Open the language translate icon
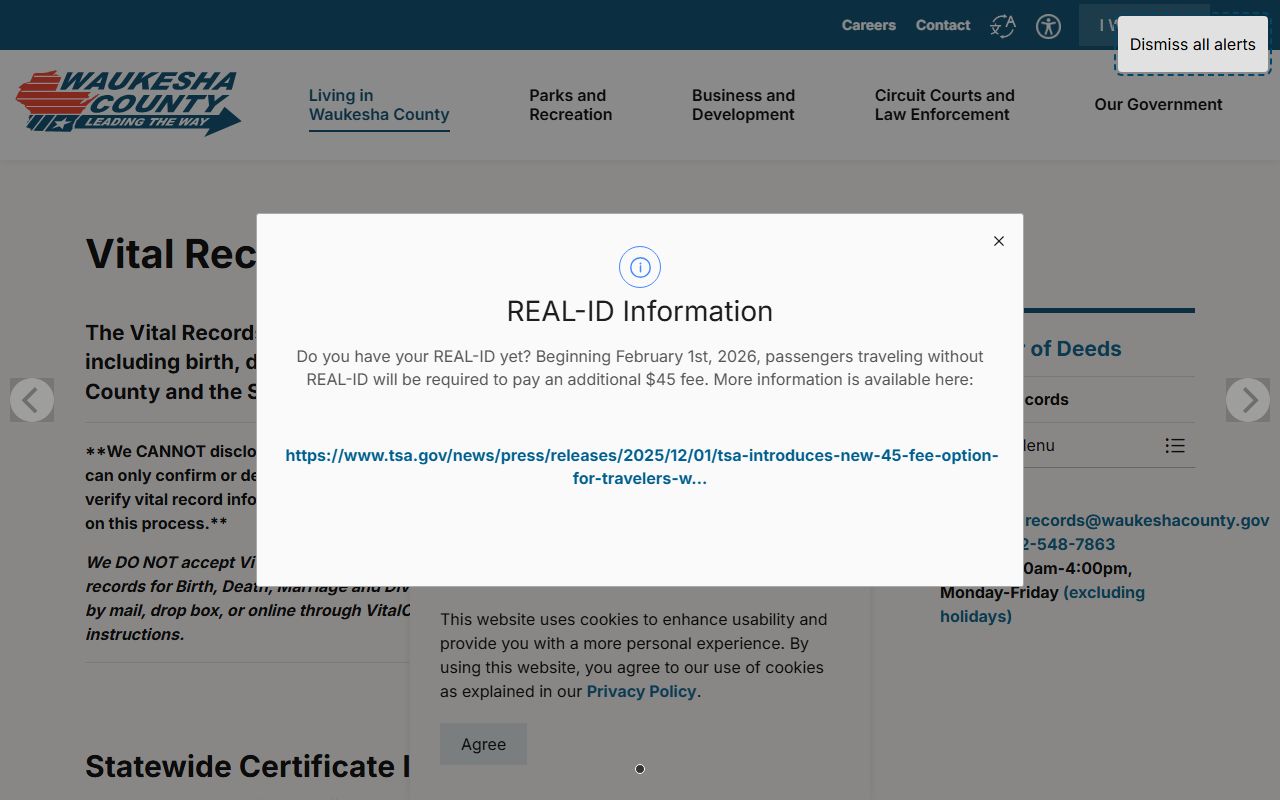Image resolution: width=1280 pixels, height=800 pixels. click(1002, 26)
